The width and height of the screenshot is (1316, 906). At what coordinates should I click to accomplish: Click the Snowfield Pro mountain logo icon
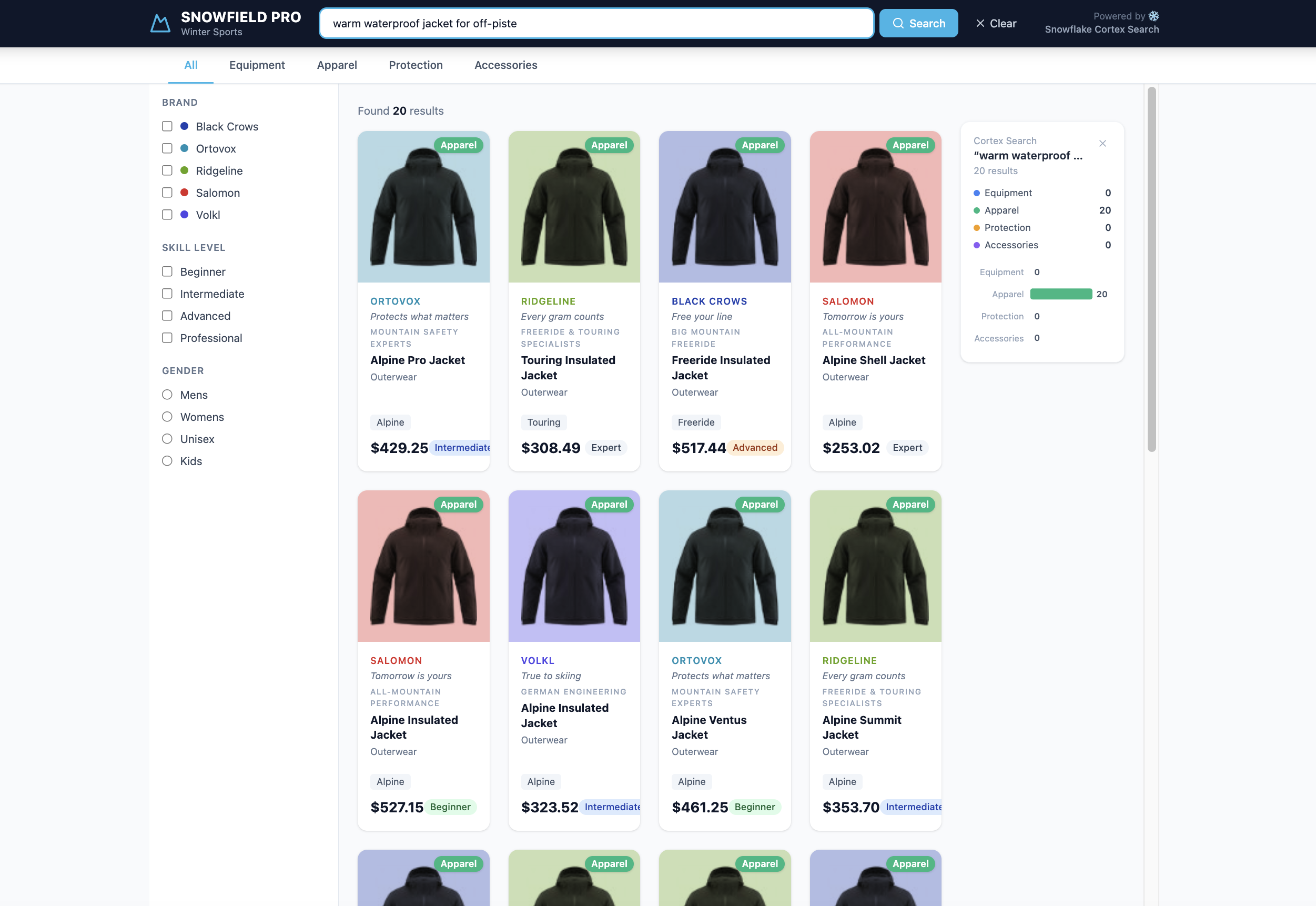click(x=160, y=23)
